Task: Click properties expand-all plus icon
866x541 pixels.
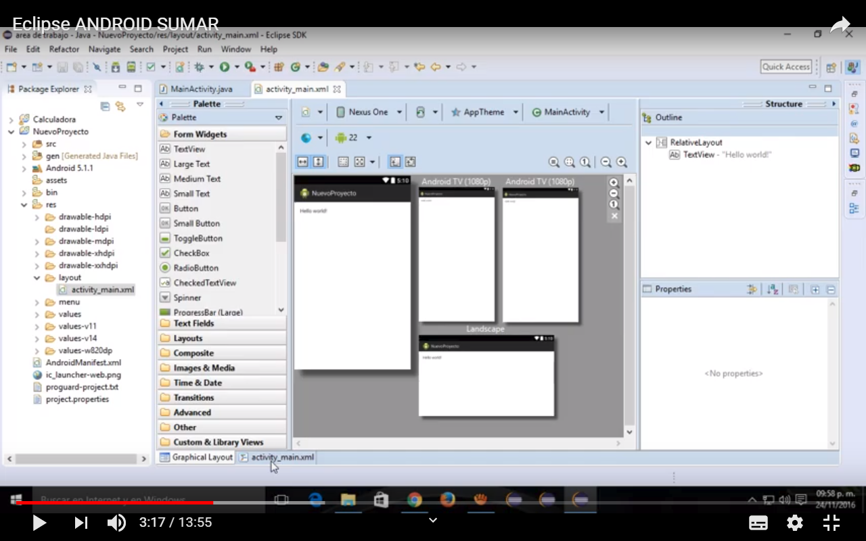Action: (815, 289)
